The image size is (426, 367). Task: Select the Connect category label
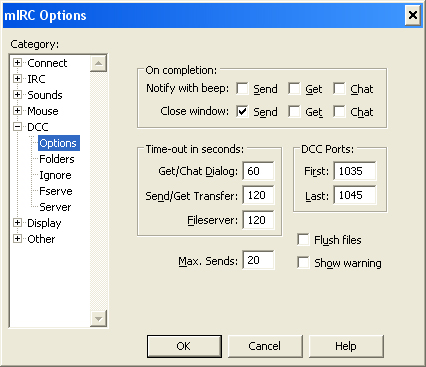[x=47, y=63]
